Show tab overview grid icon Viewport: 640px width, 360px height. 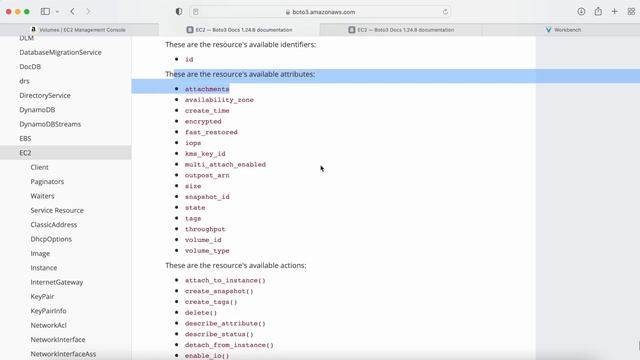(631, 11)
